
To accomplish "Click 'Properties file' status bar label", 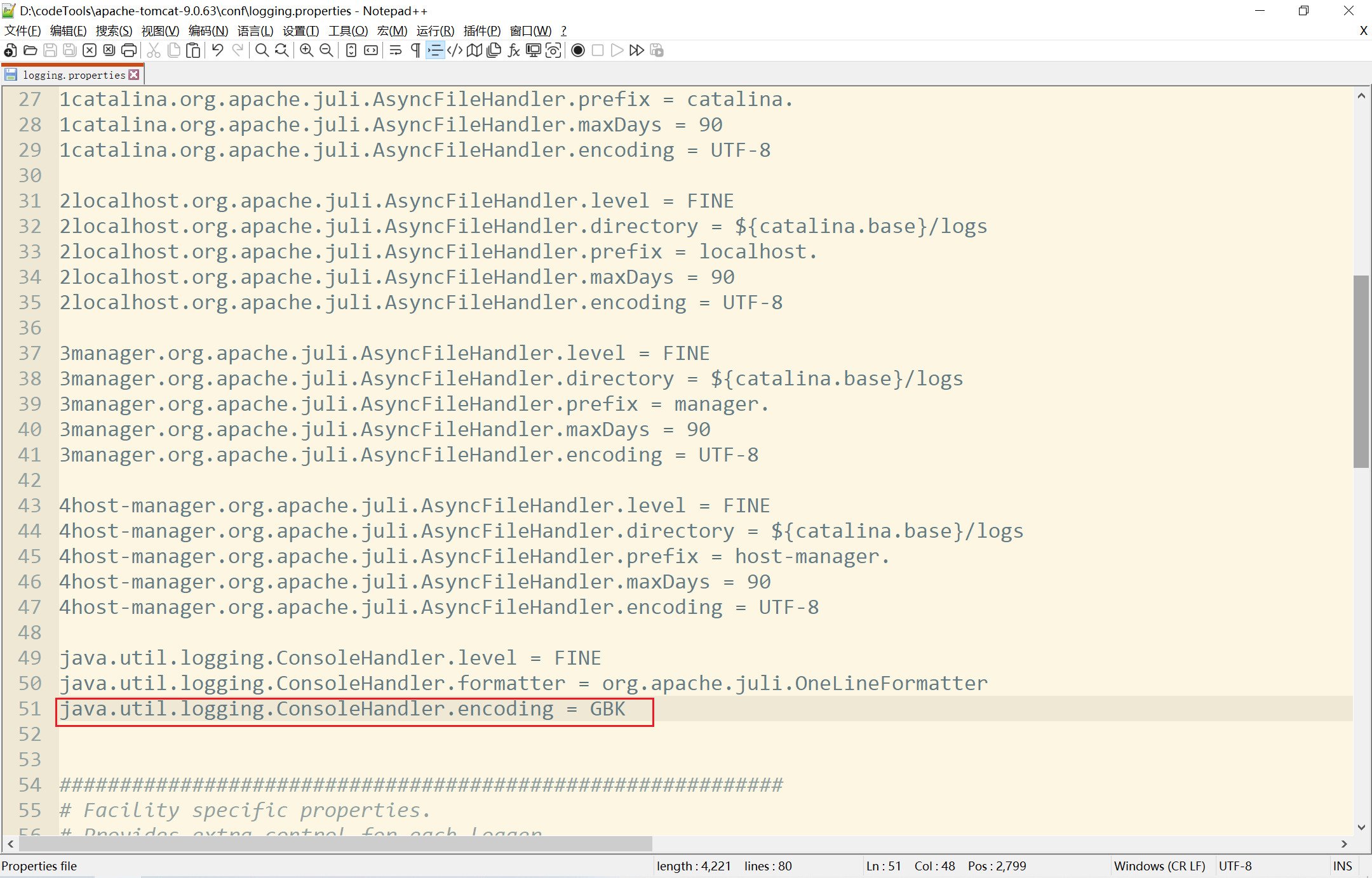I will pos(39,866).
